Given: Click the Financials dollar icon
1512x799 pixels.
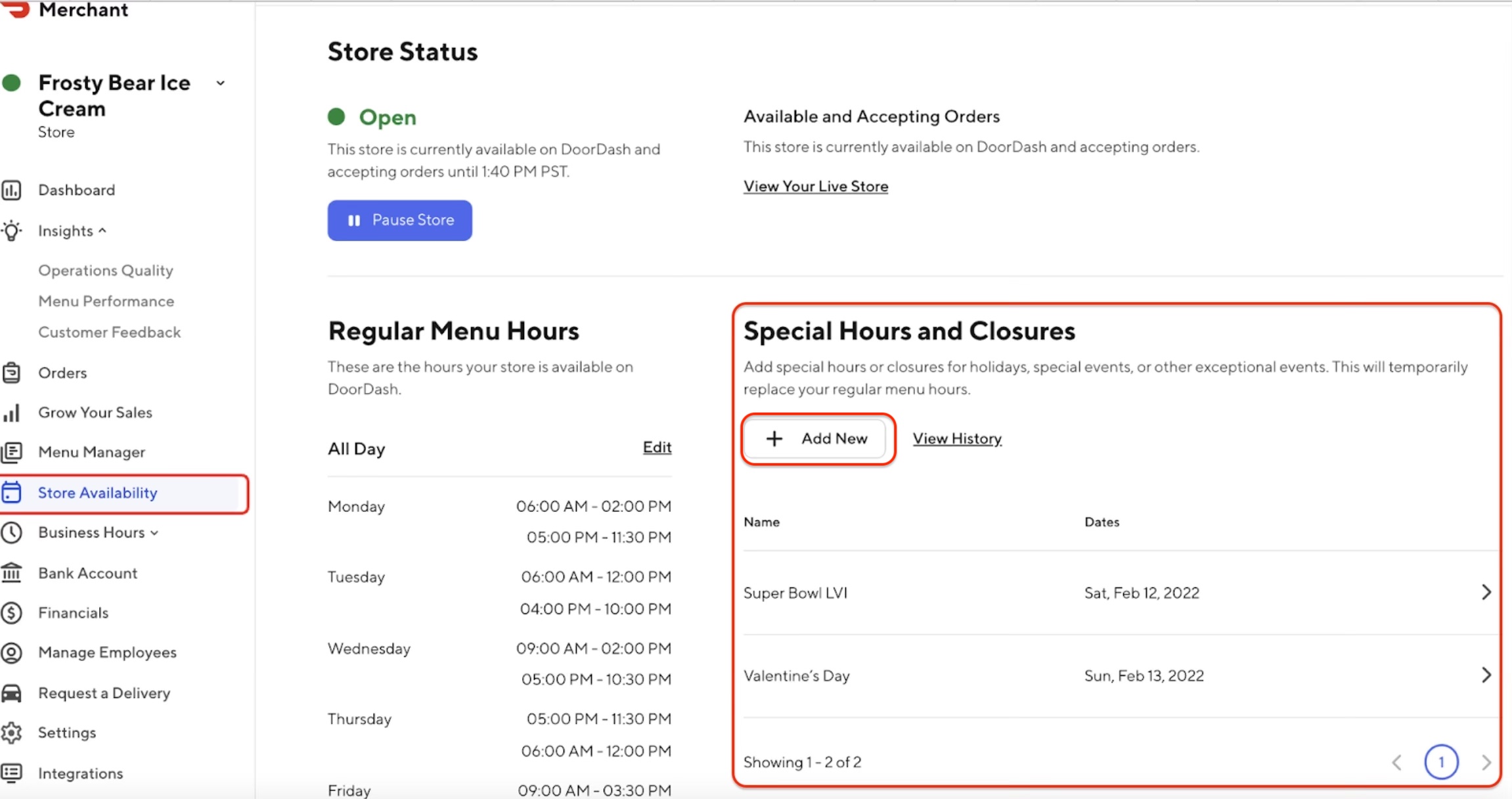Looking at the screenshot, I should [11, 613].
